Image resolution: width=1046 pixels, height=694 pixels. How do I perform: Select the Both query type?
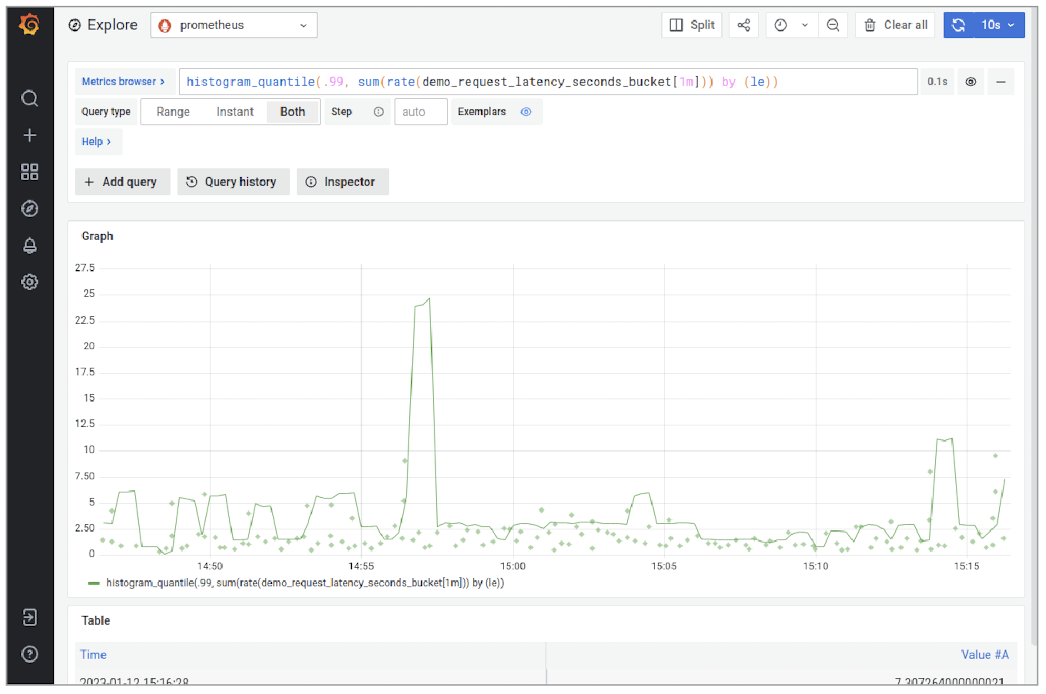point(292,112)
